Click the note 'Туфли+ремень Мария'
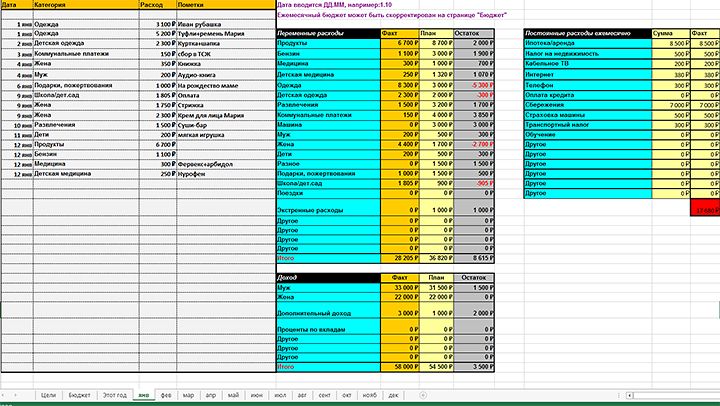The image size is (720, 406). coord(226,34)
